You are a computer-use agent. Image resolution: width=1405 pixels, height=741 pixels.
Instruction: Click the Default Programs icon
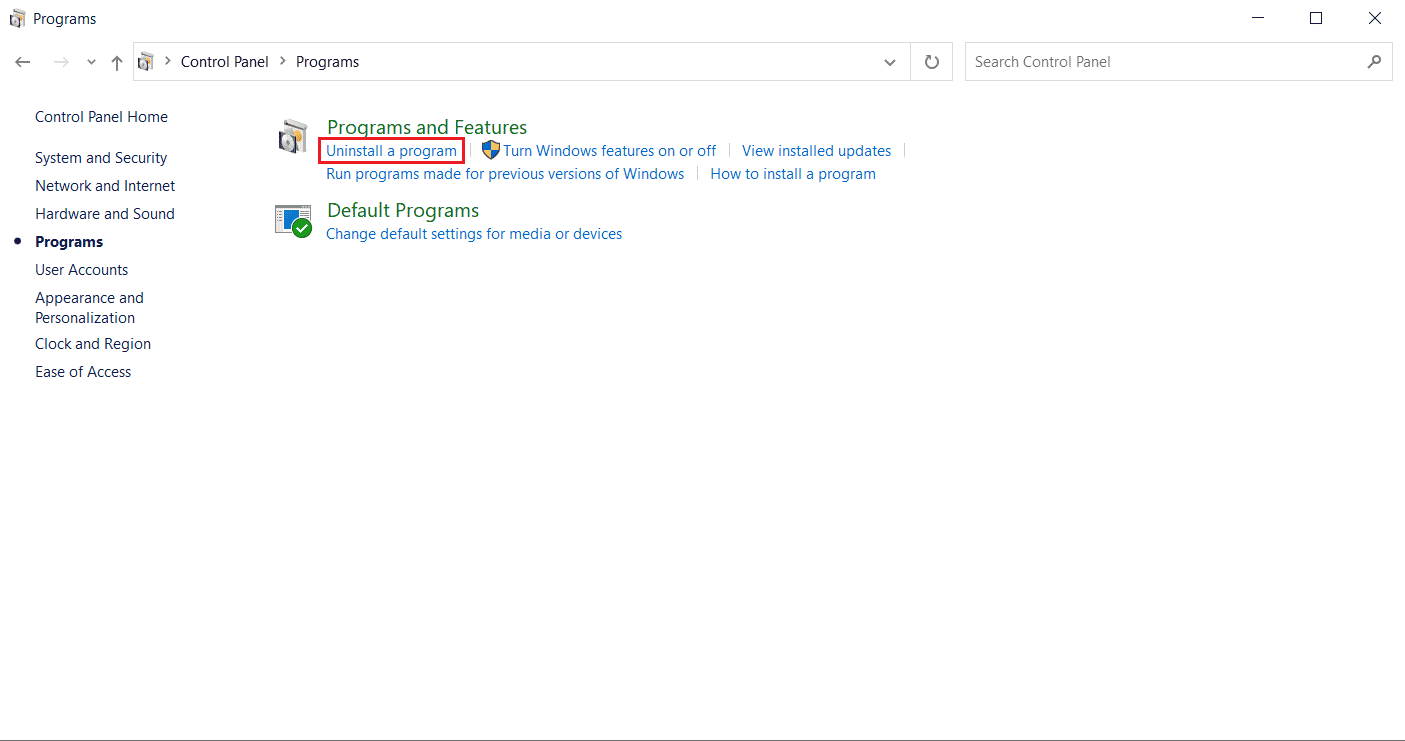(x=293, y=220)
